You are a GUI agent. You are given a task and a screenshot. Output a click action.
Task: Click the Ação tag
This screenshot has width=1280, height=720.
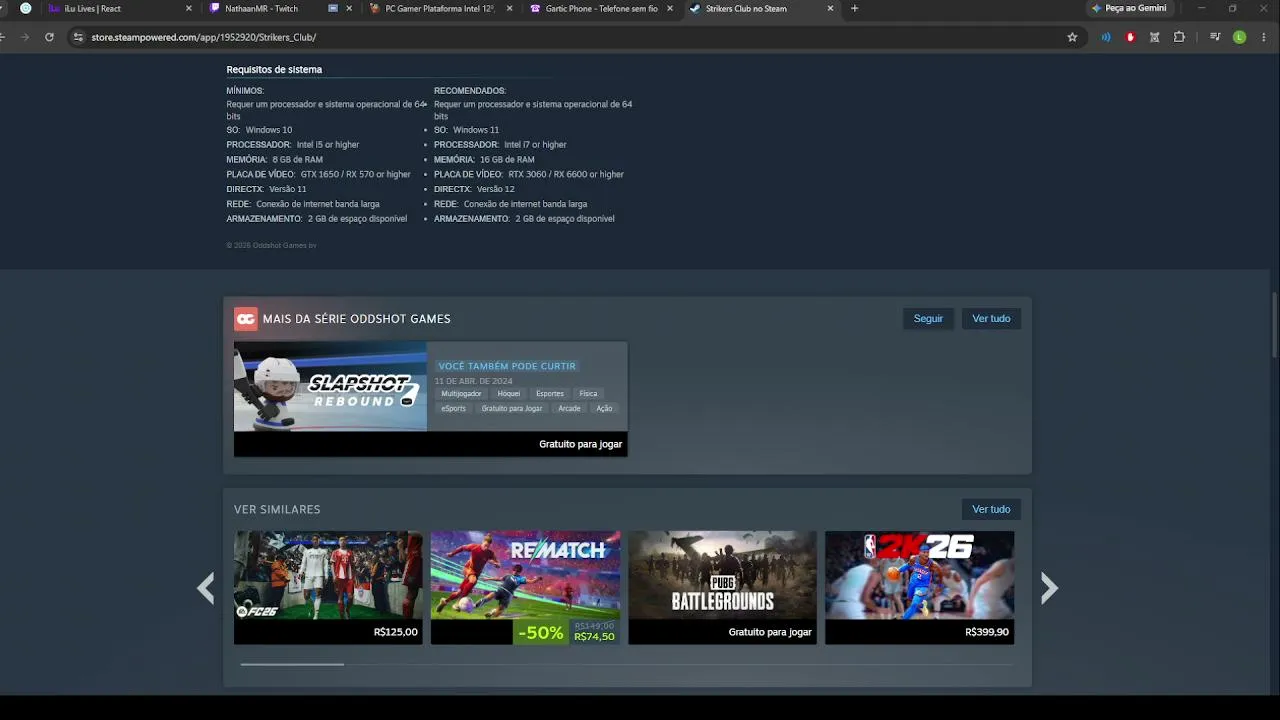pos(604,408)
